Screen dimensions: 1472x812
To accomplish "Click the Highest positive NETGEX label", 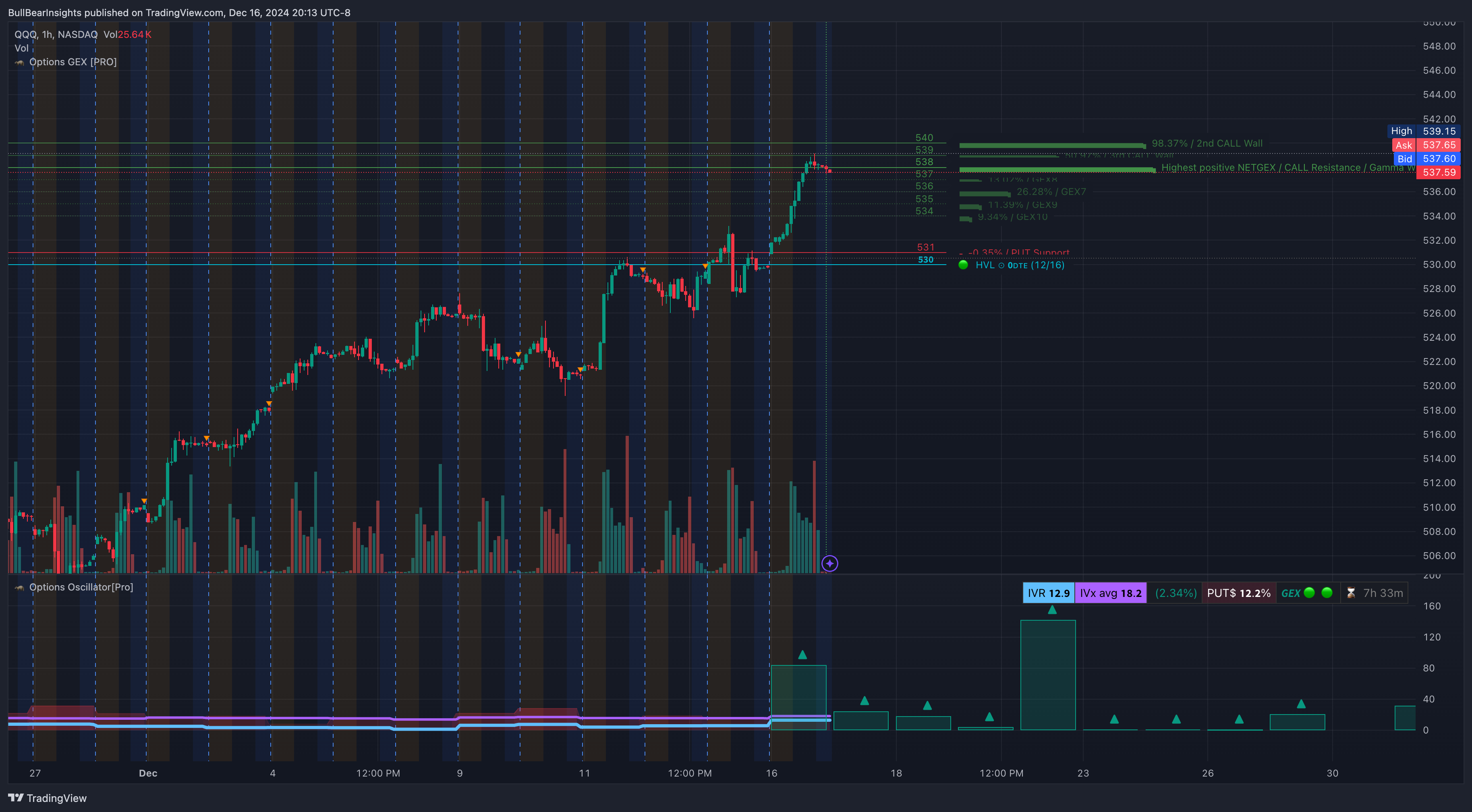I will [x=1288, y=168].
